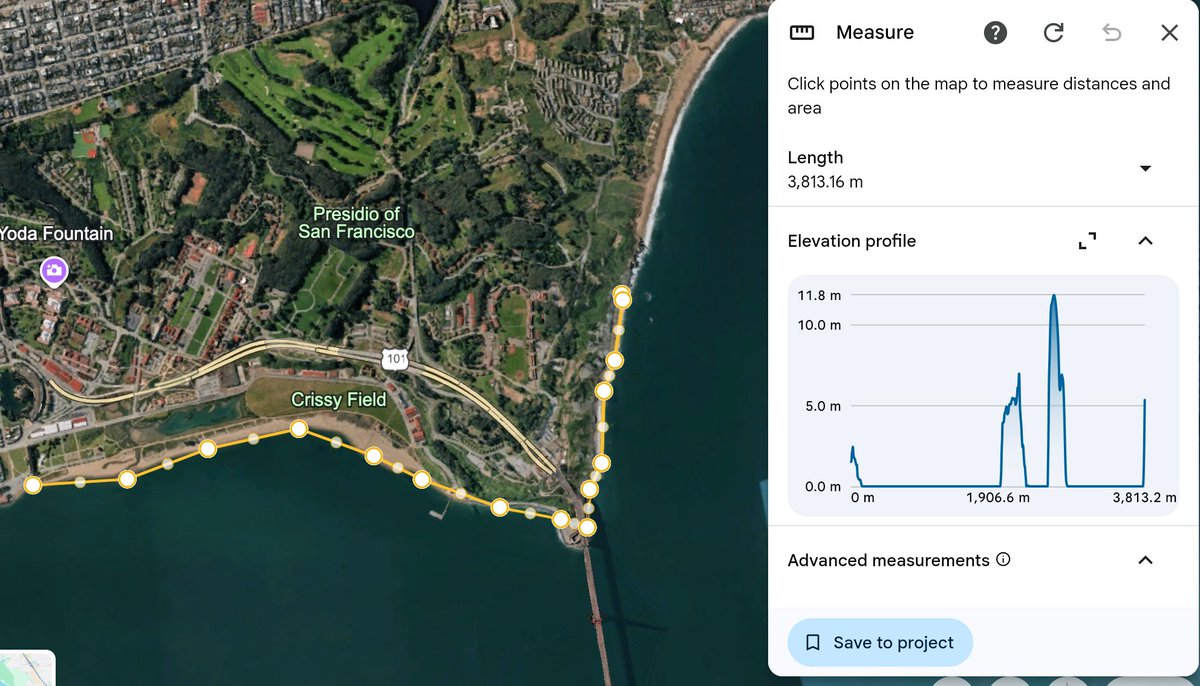Open the Yoda Fountain photo marker
1200x686 pixels.
tap(53, 272)
